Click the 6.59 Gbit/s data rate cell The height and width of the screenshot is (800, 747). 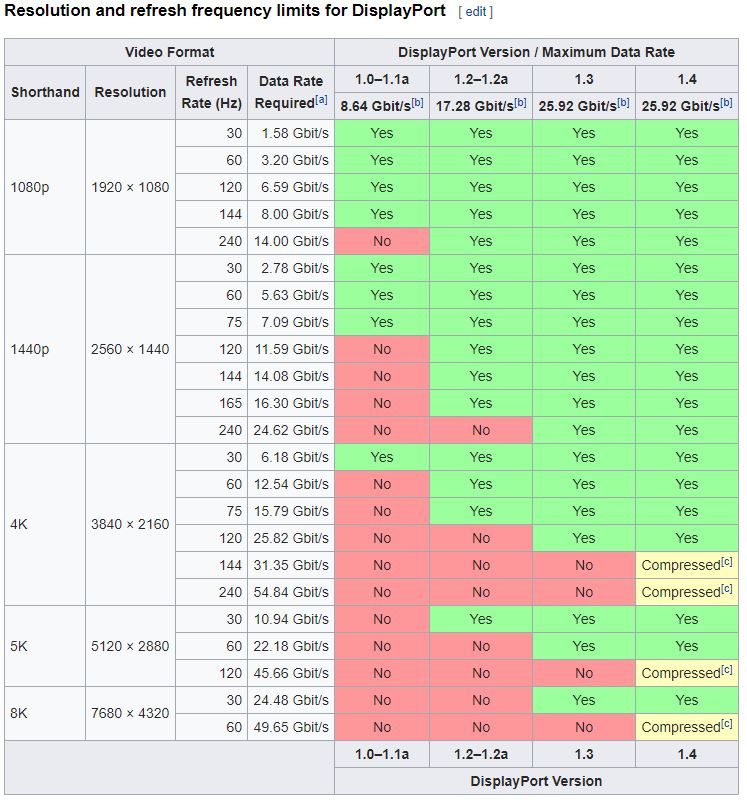point(291,187)
